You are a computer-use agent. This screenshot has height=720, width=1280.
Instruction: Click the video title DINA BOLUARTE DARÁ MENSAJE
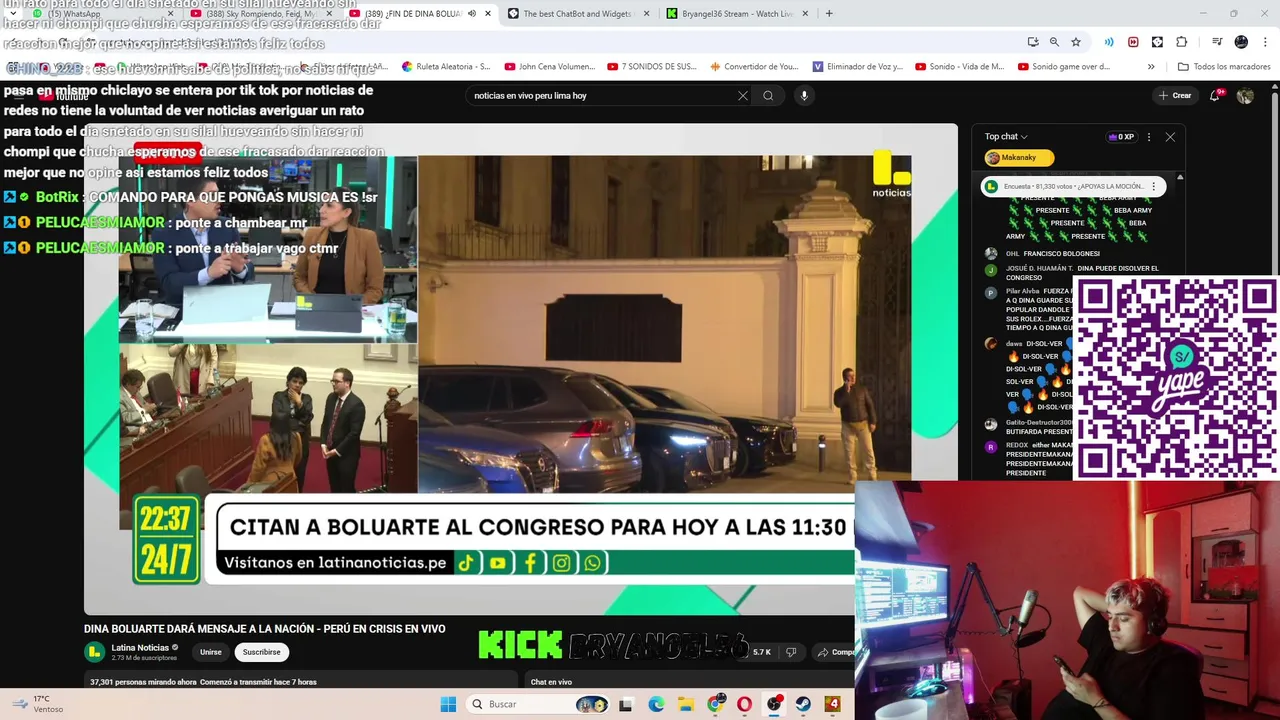(265, 629)
